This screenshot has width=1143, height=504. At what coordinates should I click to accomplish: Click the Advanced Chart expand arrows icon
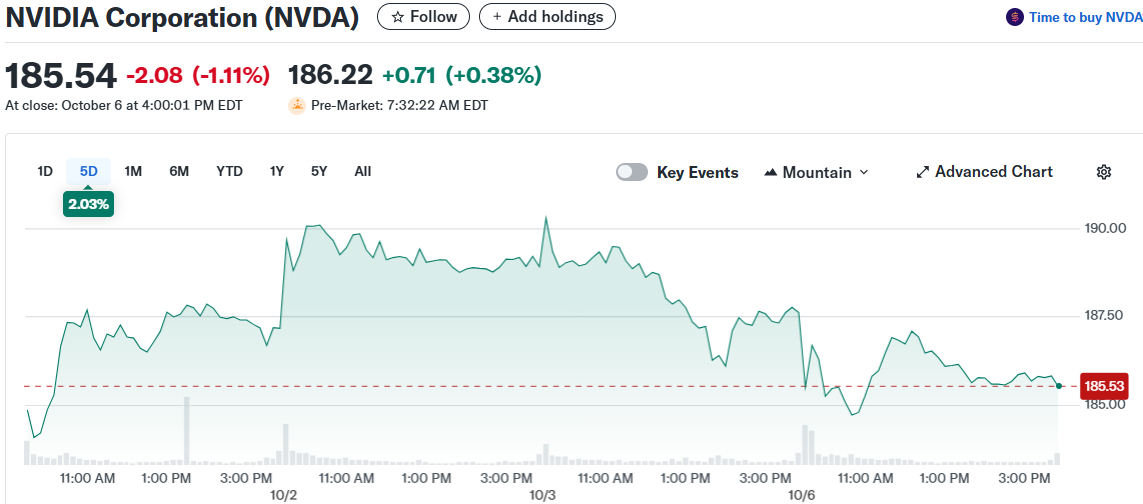pos(923,172)
